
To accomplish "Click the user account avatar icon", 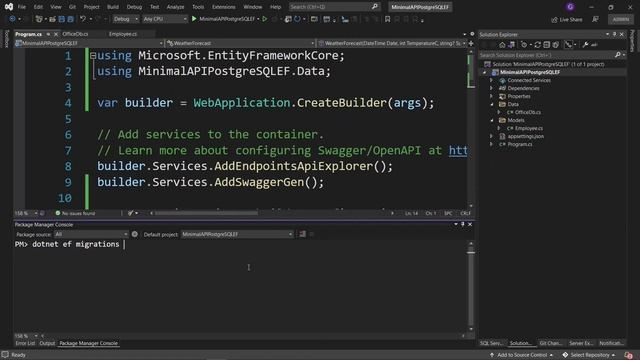I will click(x=570, y=7).
